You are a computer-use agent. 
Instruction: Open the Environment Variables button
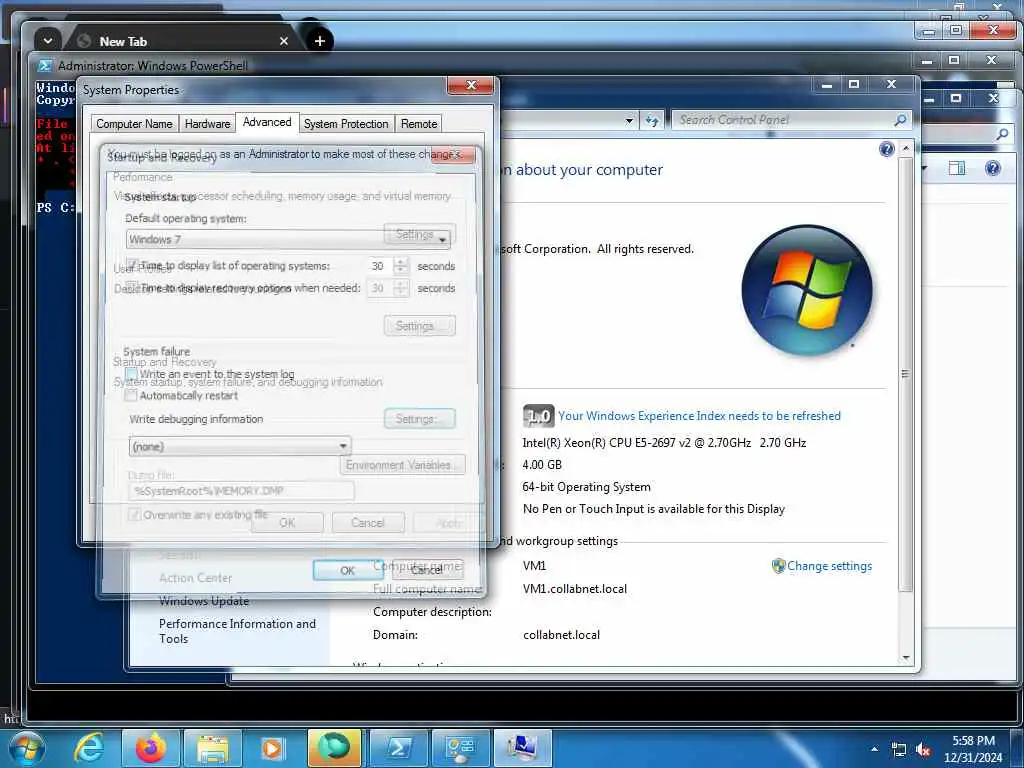tap(402, 465)
